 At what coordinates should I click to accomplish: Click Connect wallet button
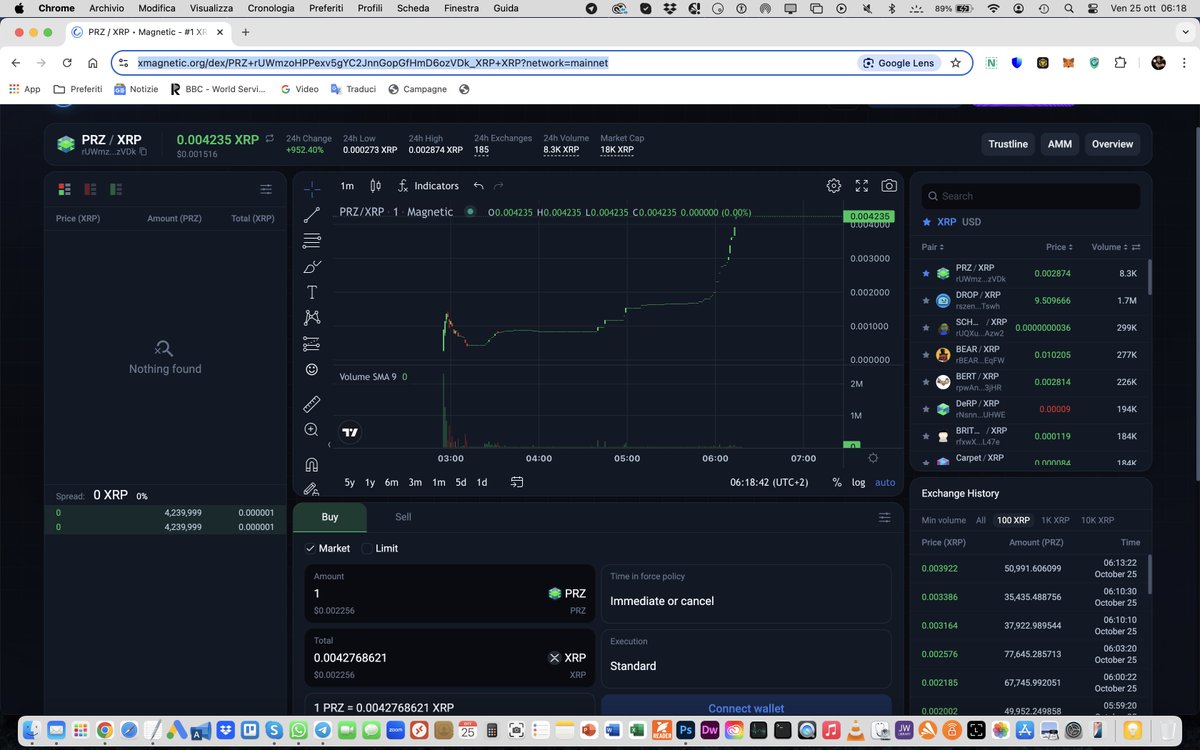tap(746, 707)
